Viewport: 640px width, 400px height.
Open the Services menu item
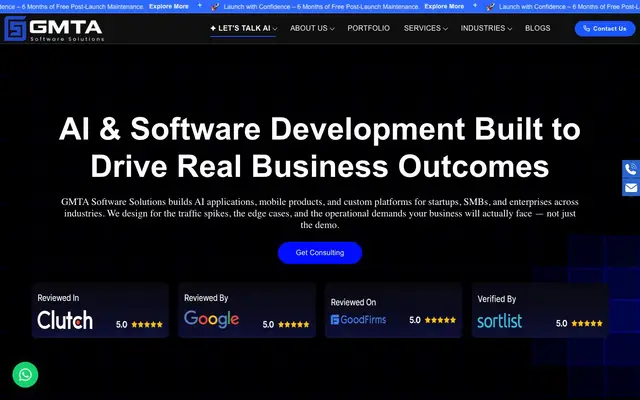(426, 28)
